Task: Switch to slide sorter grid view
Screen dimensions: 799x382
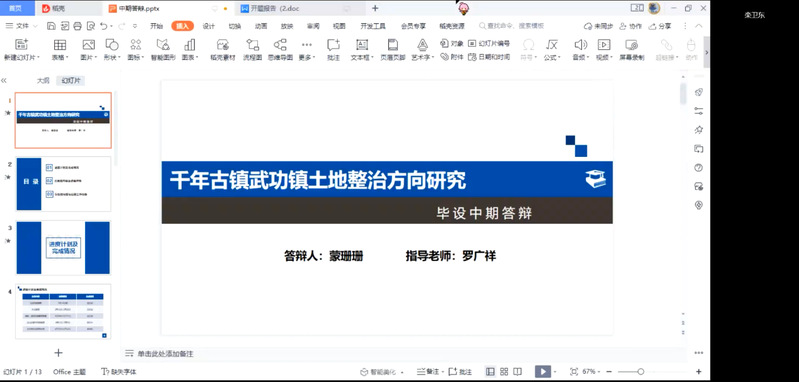Action: click(x=504, y=372)
